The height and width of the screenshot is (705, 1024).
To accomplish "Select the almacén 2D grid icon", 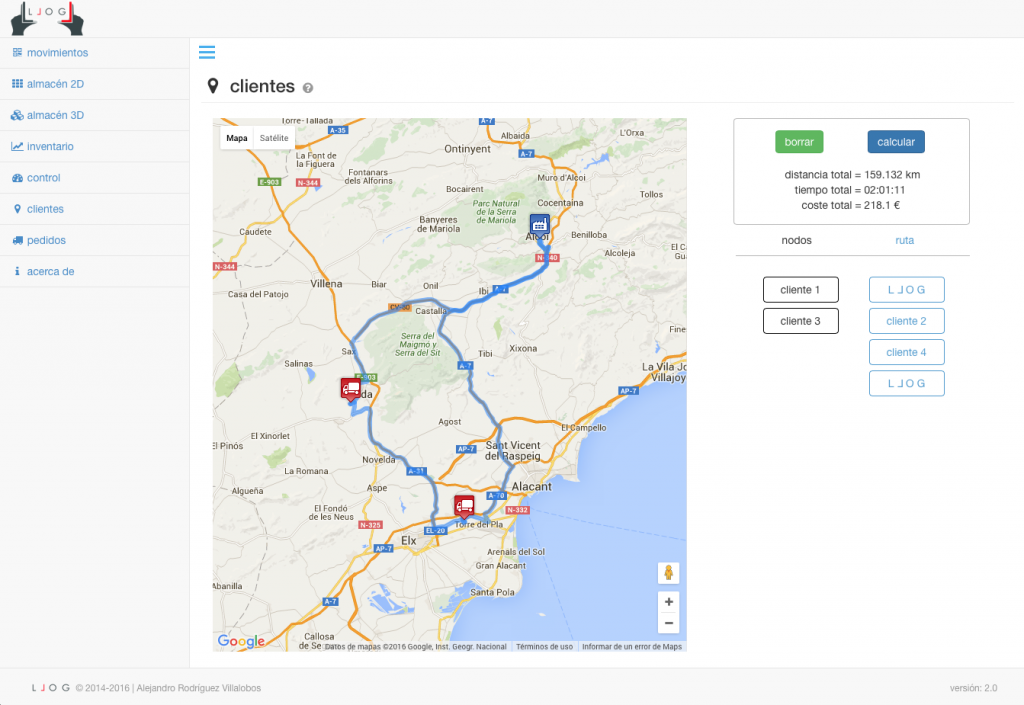I will 16,84.
